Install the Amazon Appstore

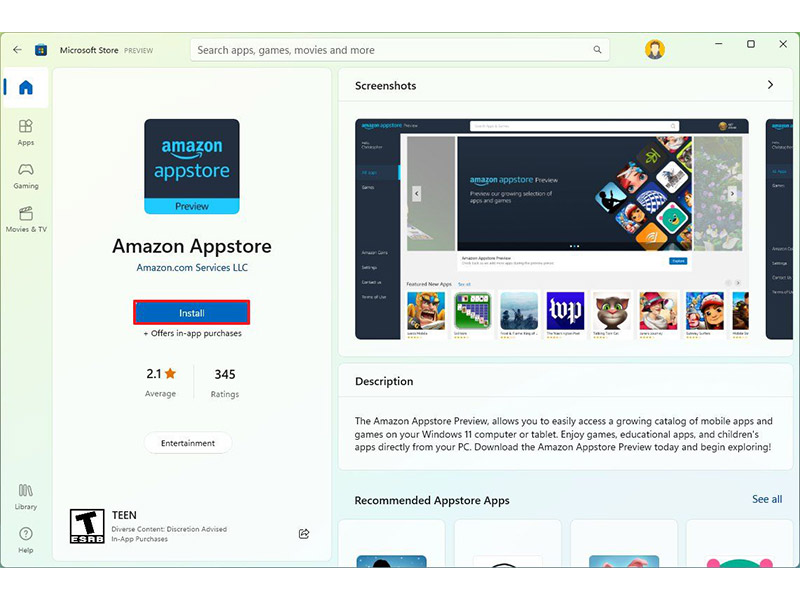192,313
